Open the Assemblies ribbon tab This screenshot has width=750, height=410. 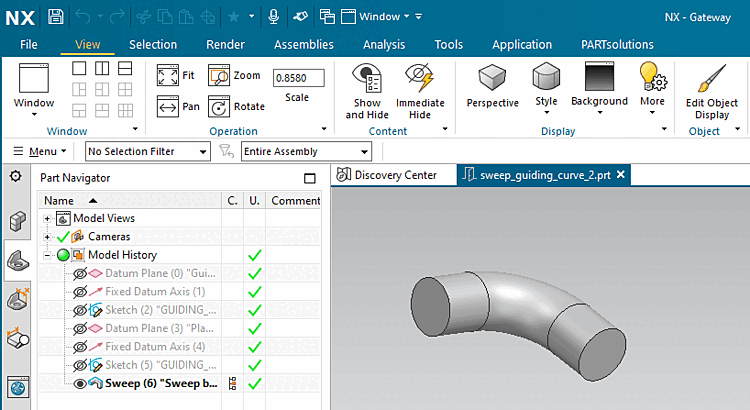coord(303,44)
